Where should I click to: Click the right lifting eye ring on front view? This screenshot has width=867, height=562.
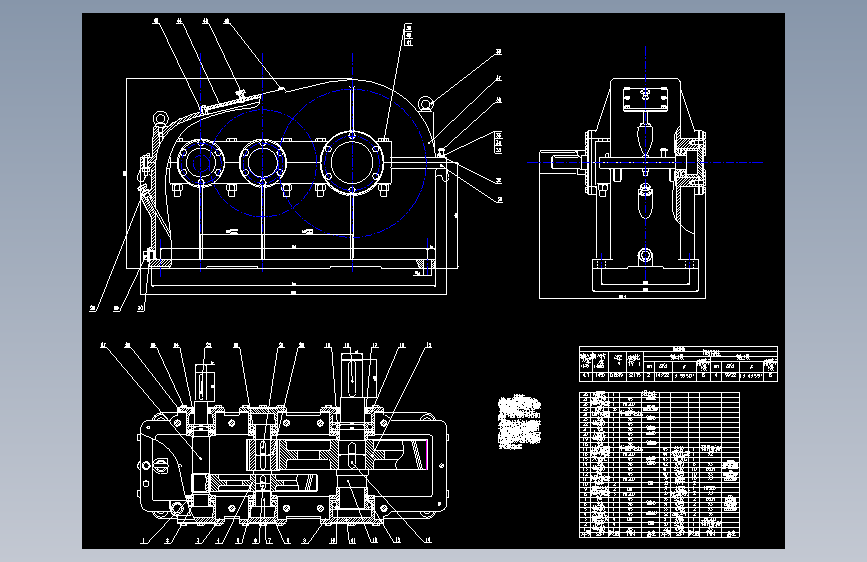[x=425, y=103]
